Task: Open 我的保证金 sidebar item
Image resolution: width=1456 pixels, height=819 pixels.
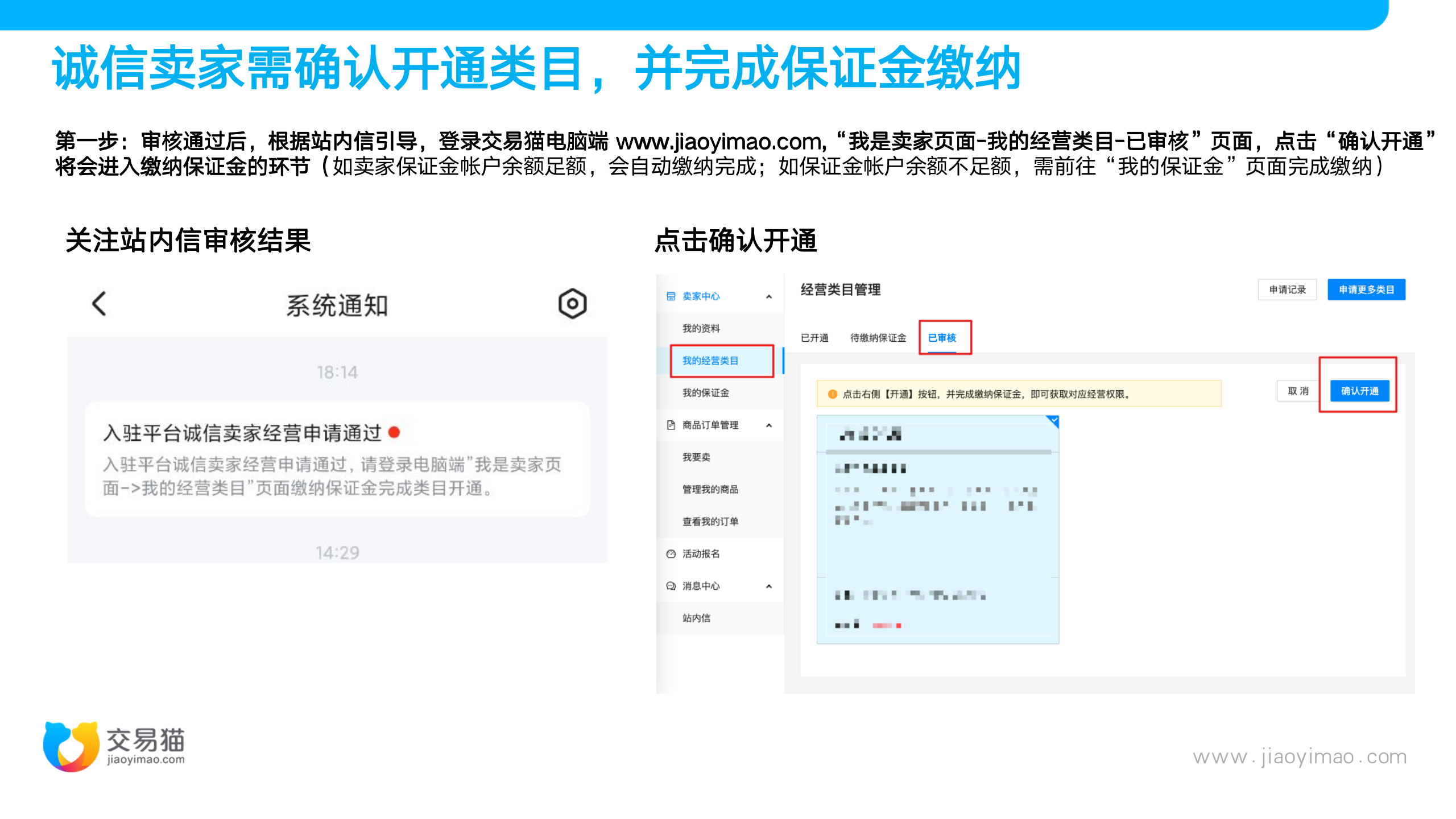Action: [x=706, y=392]
